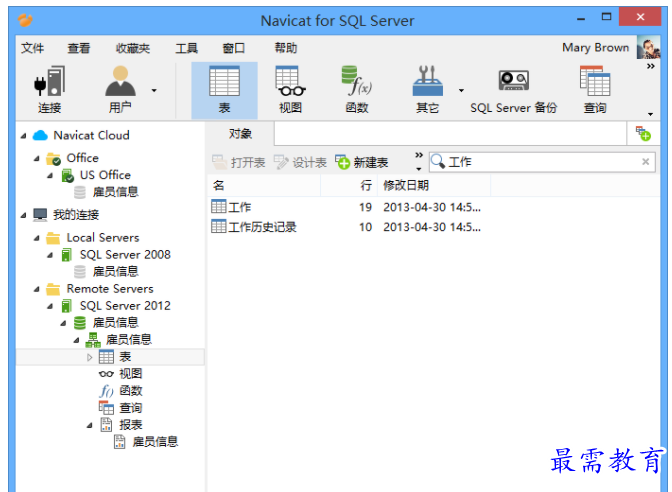672x492 pixels.
Task: Click the magnifier icon in search box
Action: (438, 162)
